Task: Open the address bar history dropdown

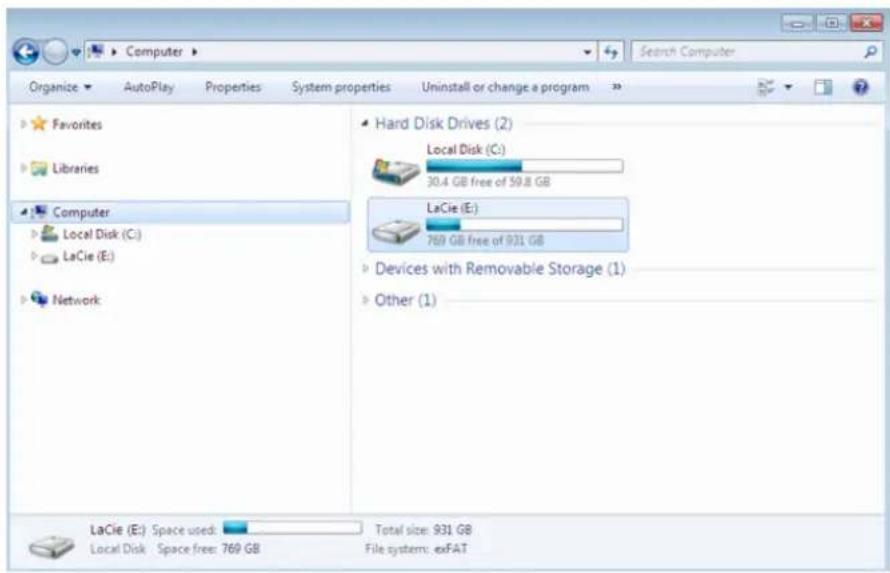Action: click(x=587, y=52)
